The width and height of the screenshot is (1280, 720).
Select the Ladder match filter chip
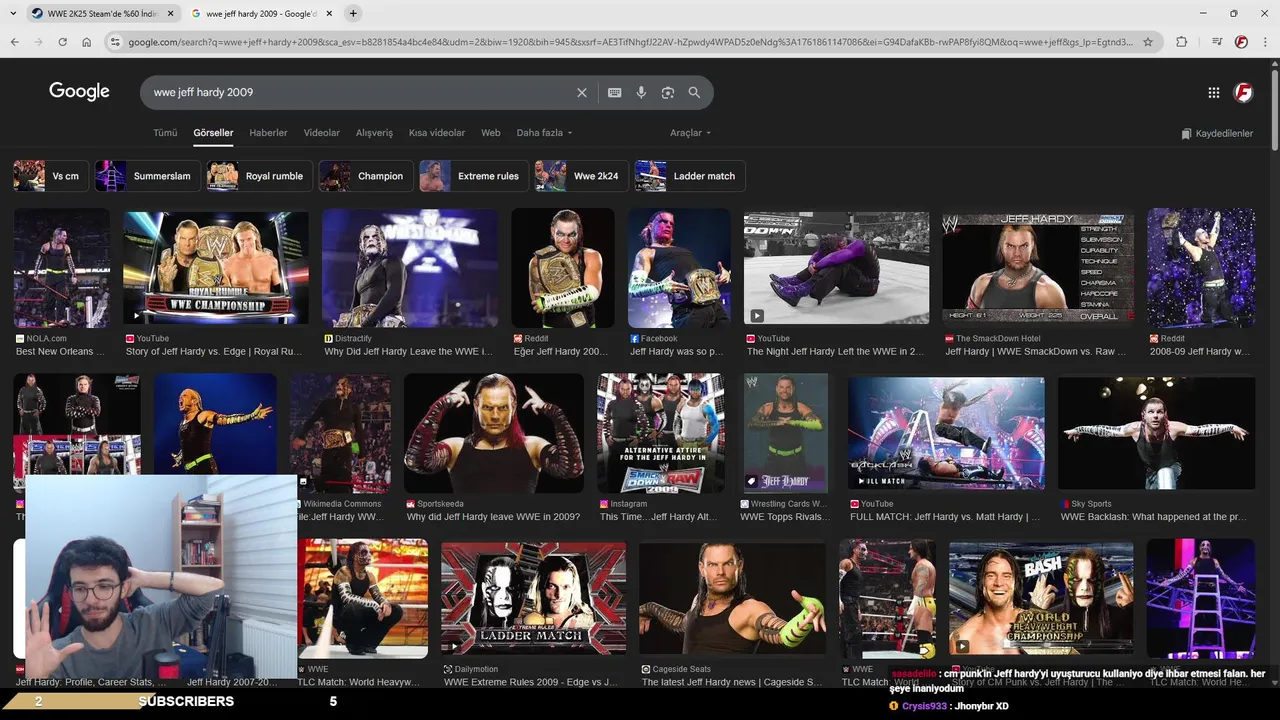[x=690, y=176]
